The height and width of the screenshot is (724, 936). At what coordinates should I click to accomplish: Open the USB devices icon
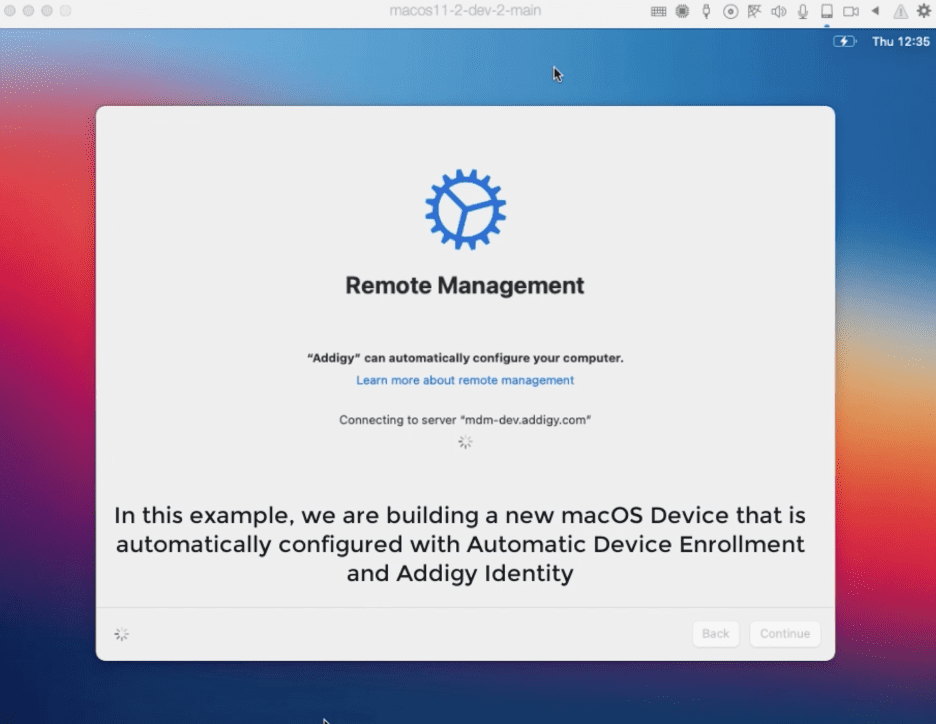(x=706, y=11)
